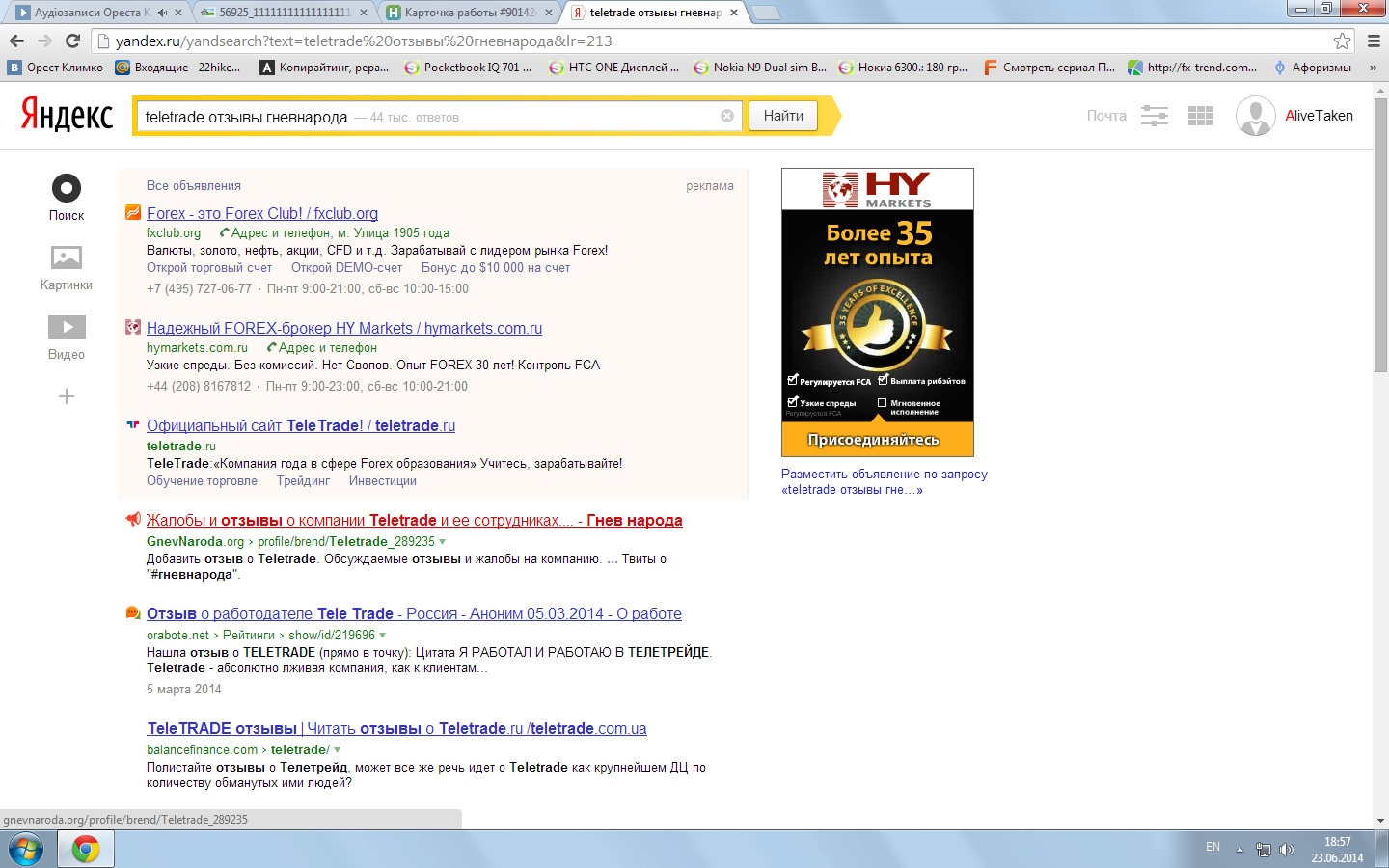Screen dimensions: 1389x868
Task: Click the Яндекс logo
Action: point(68,115)
